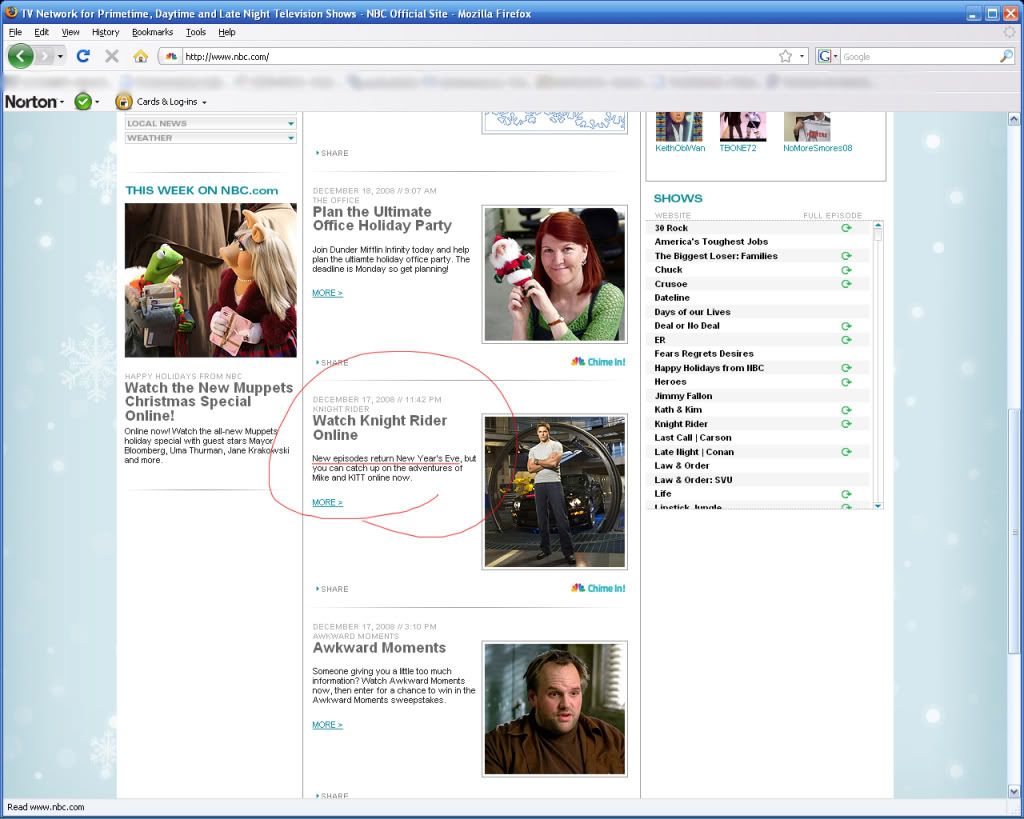
Task: Click the Muppets Christmas Special image
Action: [x=210, y=280]
